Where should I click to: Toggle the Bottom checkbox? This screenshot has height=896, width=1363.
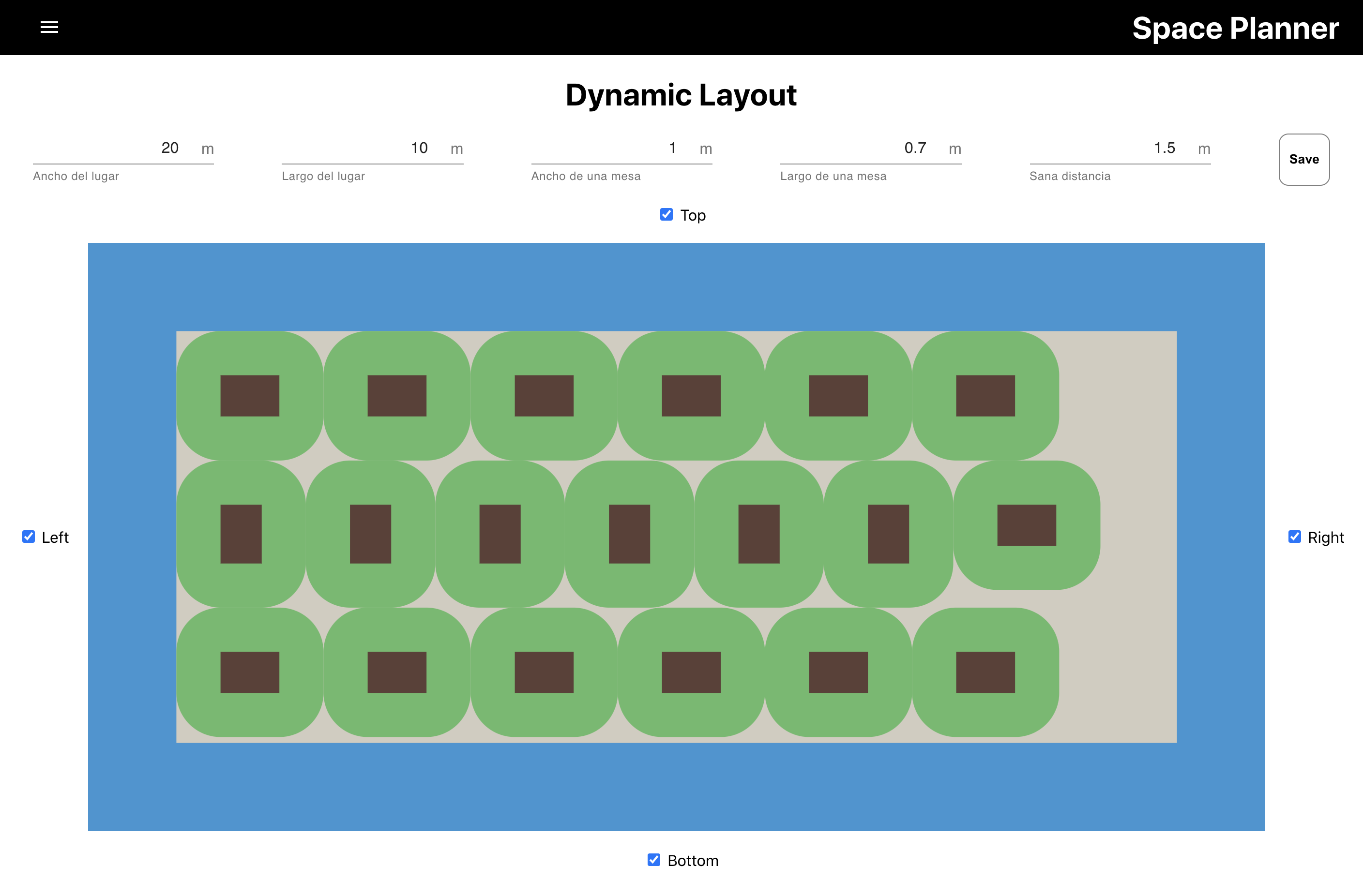653,860
